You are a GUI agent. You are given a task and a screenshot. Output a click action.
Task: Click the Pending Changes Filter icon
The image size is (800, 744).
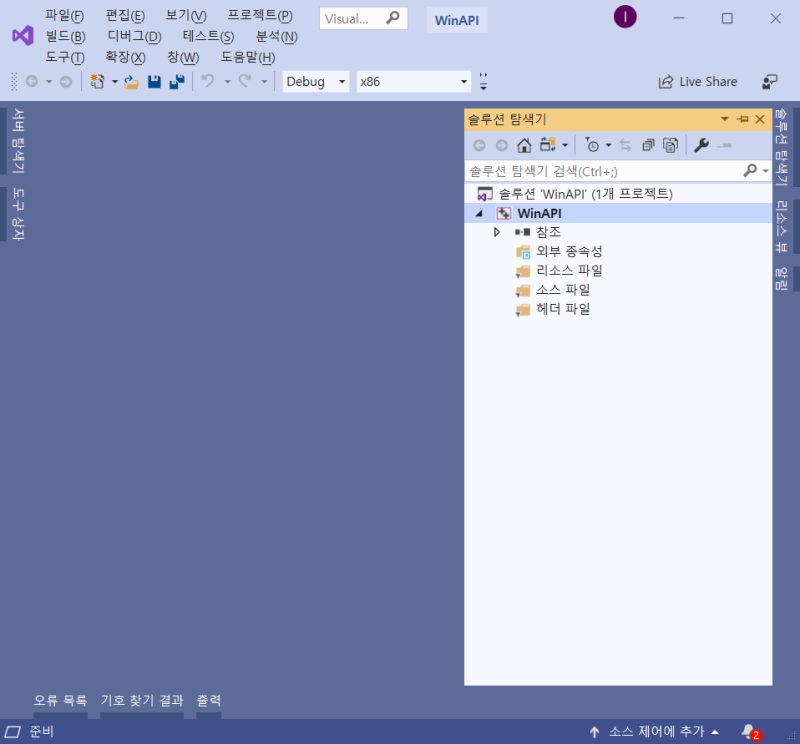[x=592, y=145]
